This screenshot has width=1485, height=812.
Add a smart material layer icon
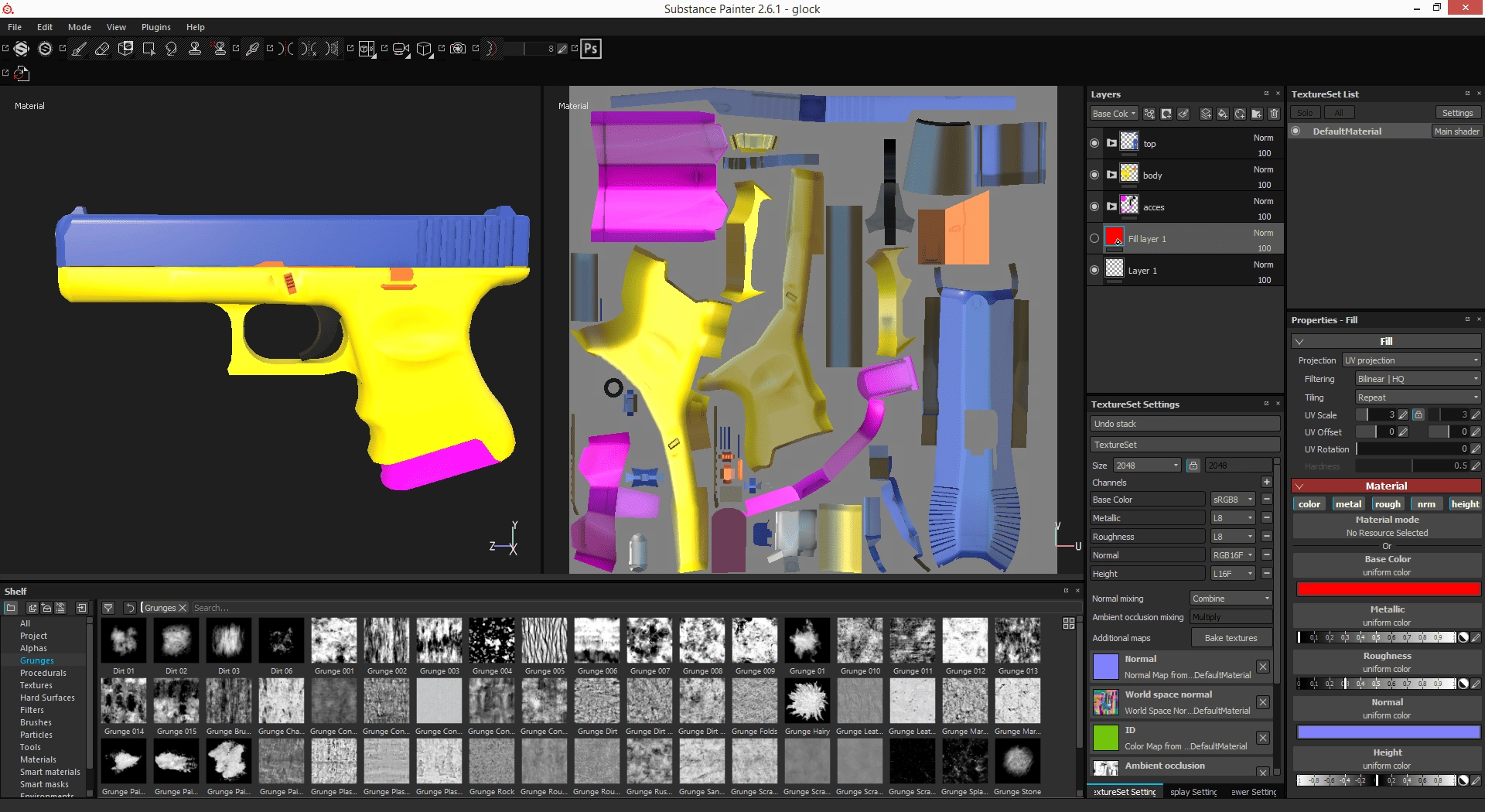1240,114
